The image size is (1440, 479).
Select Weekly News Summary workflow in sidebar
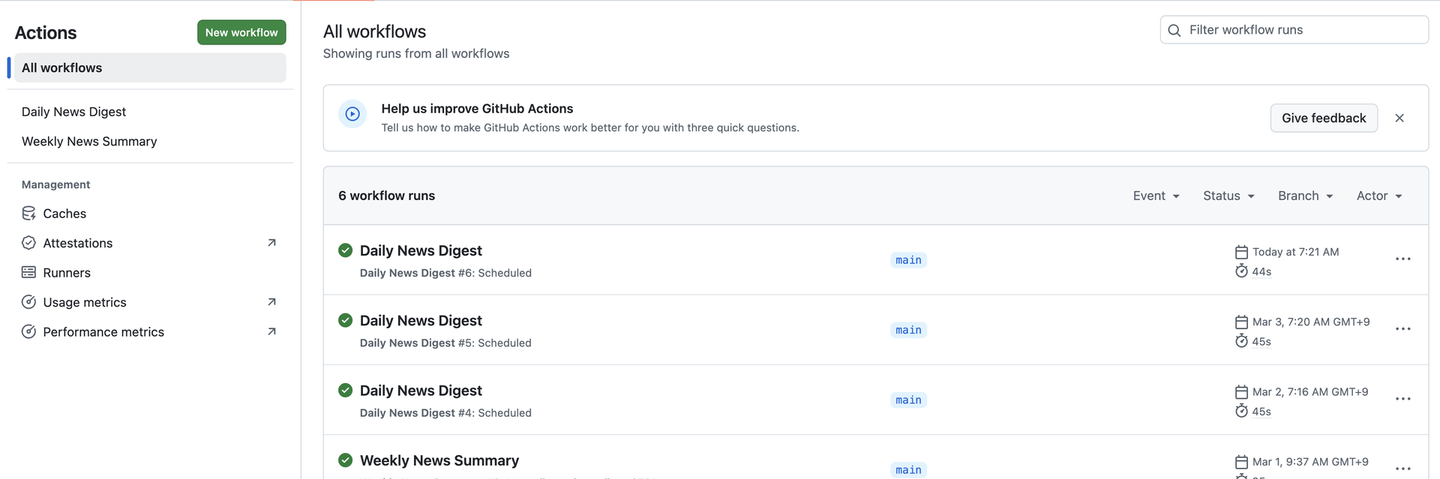coord(89,141)
